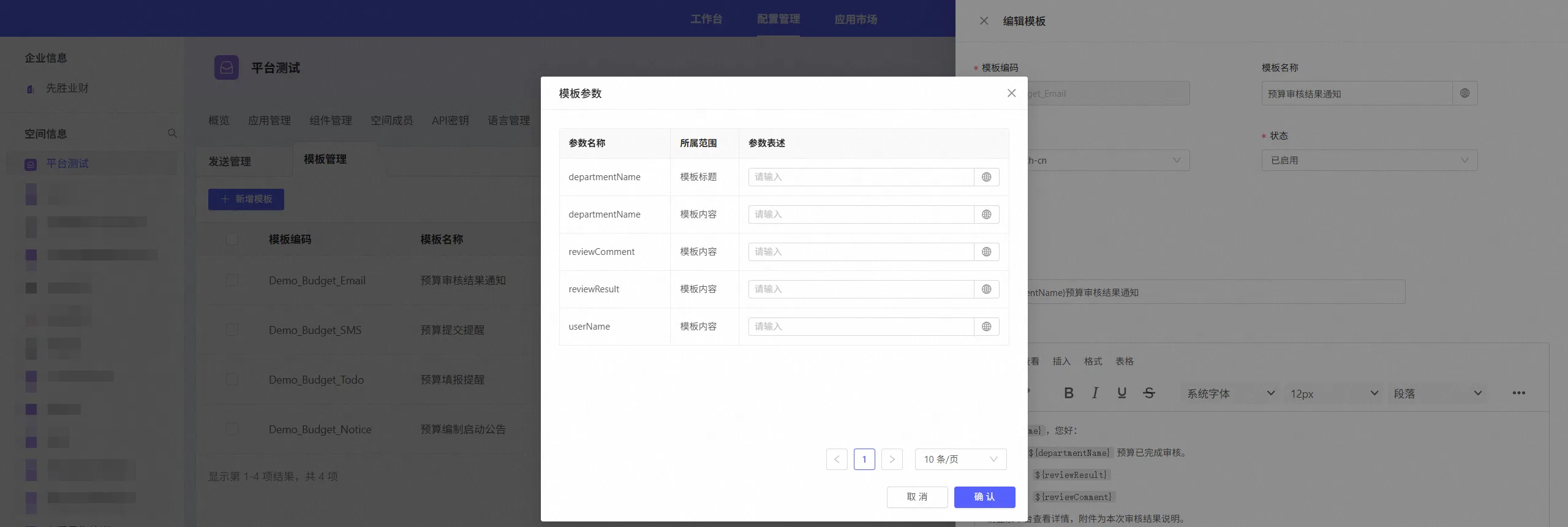The image size is (1568, 527).
Task: Close the 编辑模板 drawer with its X icon
Action: 984,21
